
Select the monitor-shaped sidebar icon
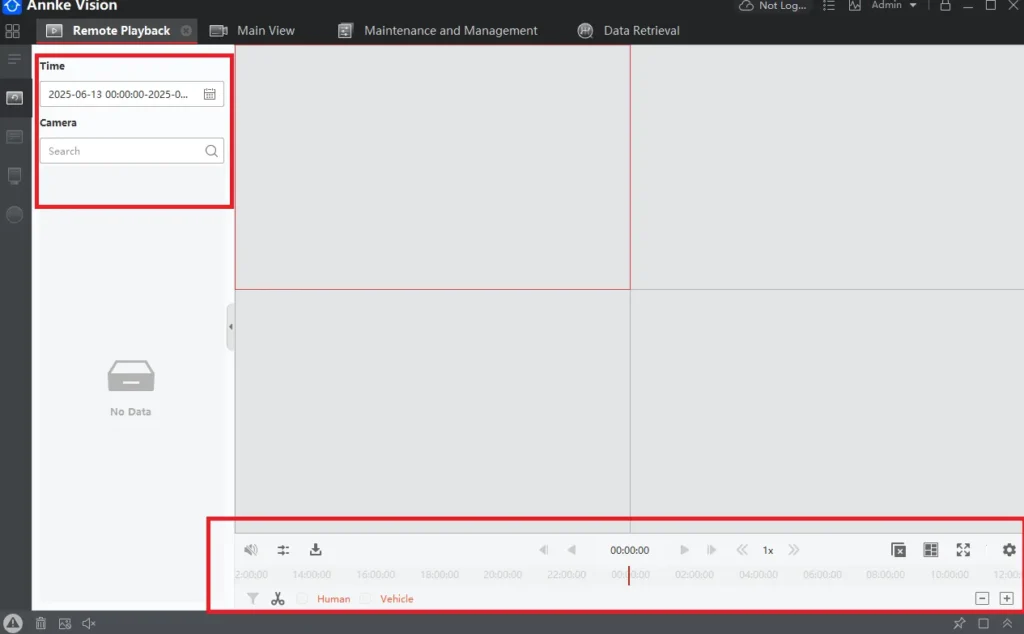(14, 176)
